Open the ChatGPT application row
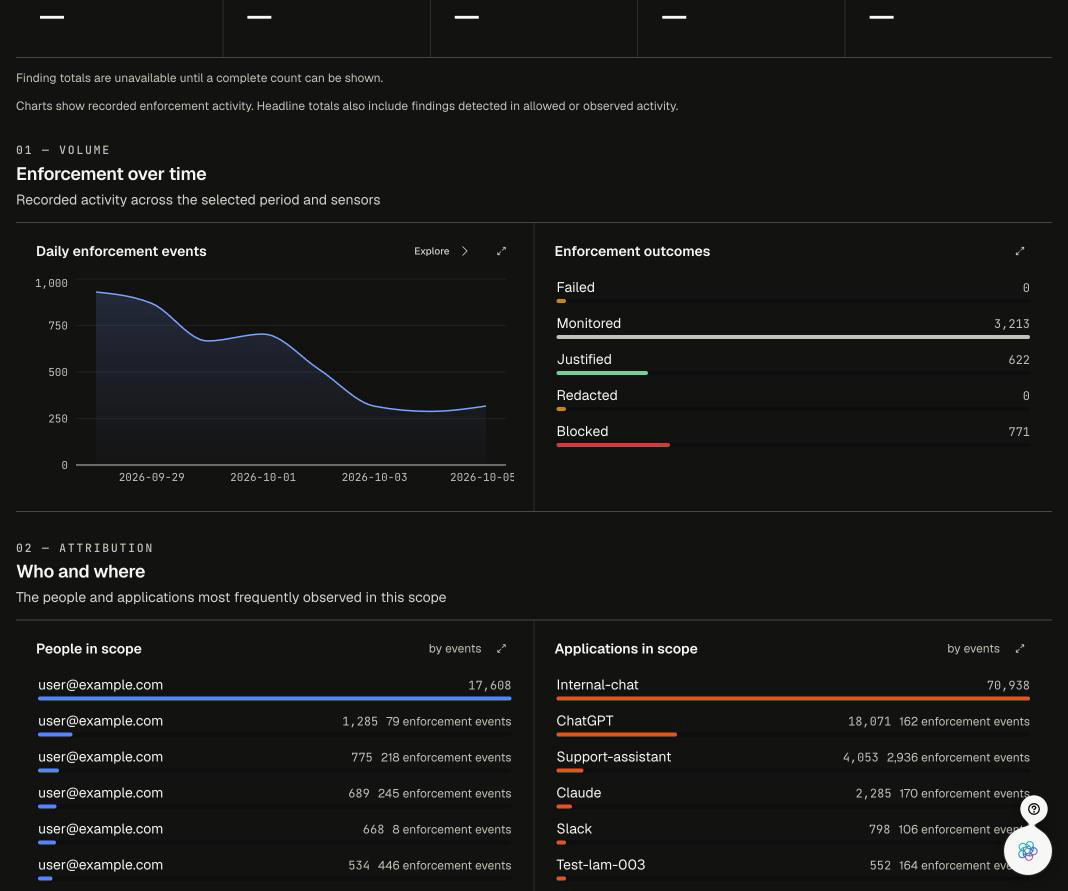Image resolution: width=1068 pixels, height=891 pixels. tap(793, 725)
